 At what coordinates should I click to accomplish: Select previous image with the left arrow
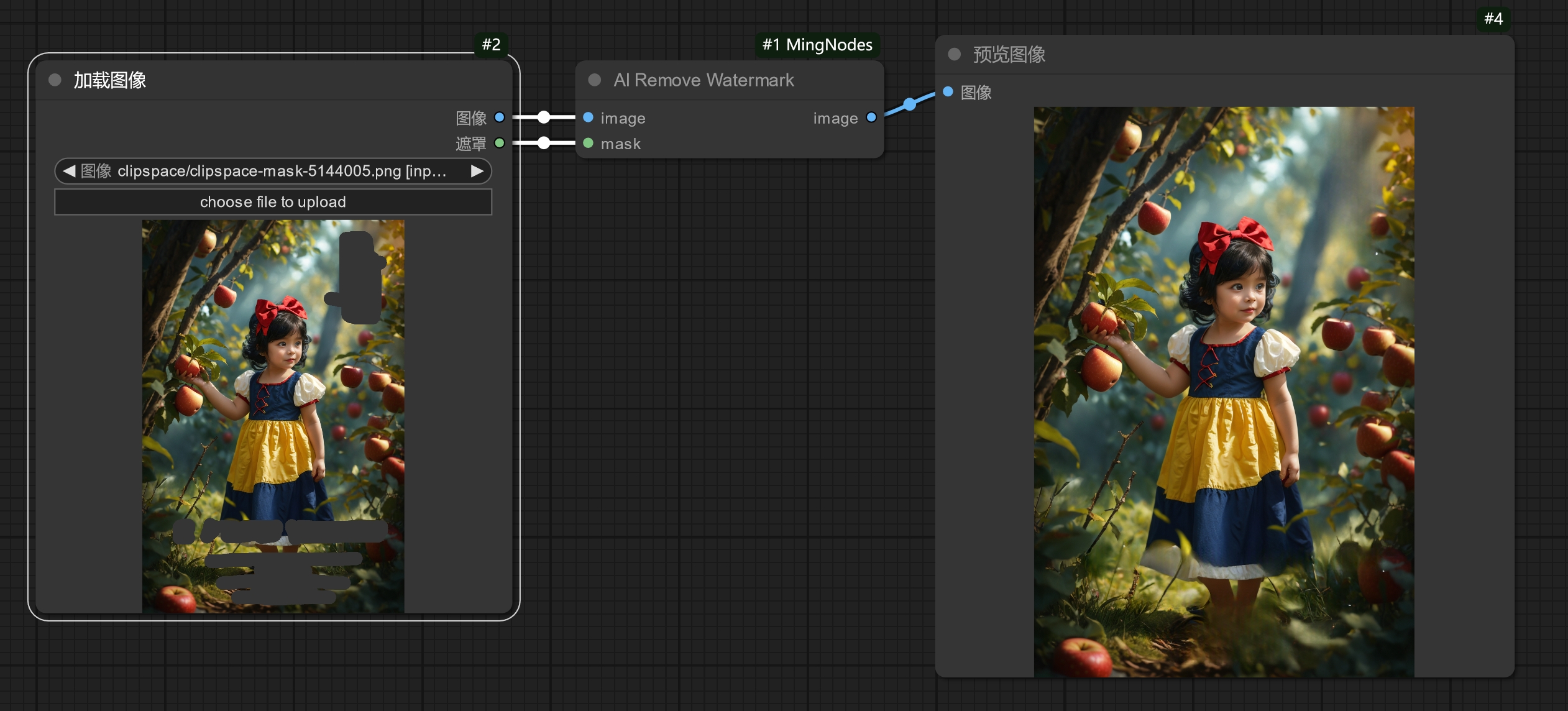tap(69, 171)
